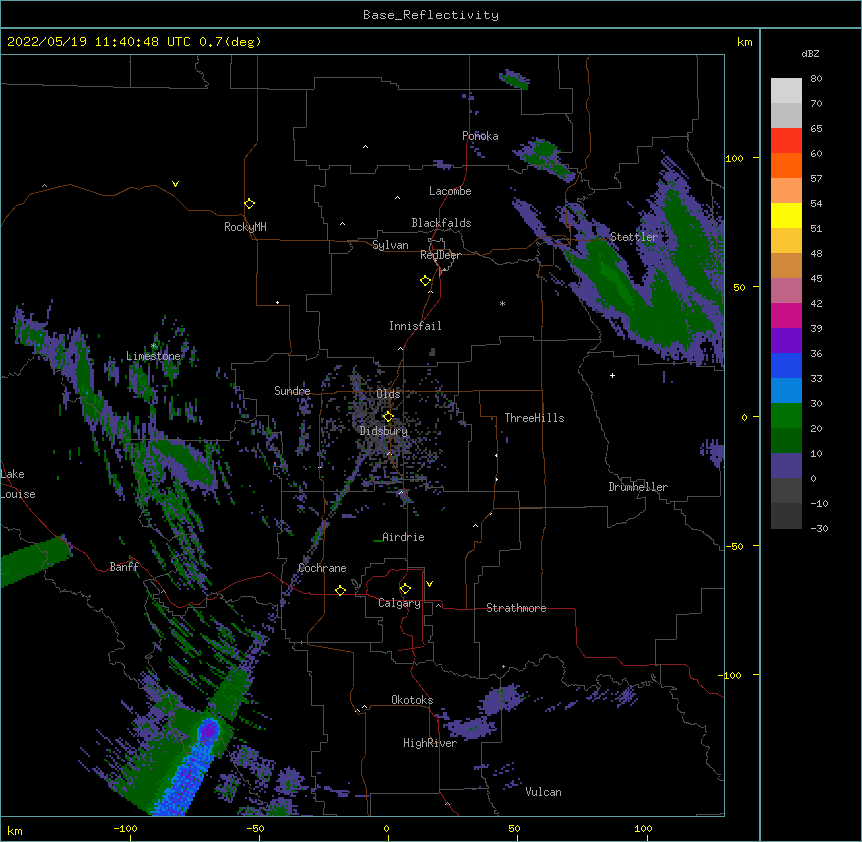Select the magenta swatch in dBZ legend
This screenshot has height=842, width=862.
pyautogui.click(x=786, y=315)
